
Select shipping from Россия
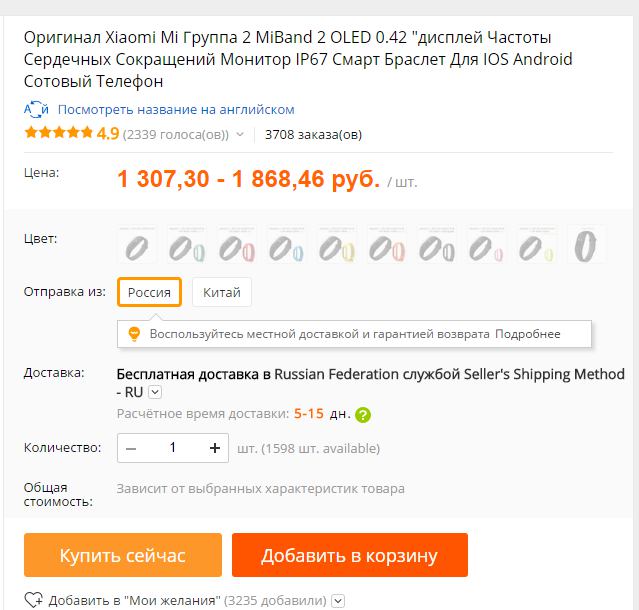[x=149, y=292]
